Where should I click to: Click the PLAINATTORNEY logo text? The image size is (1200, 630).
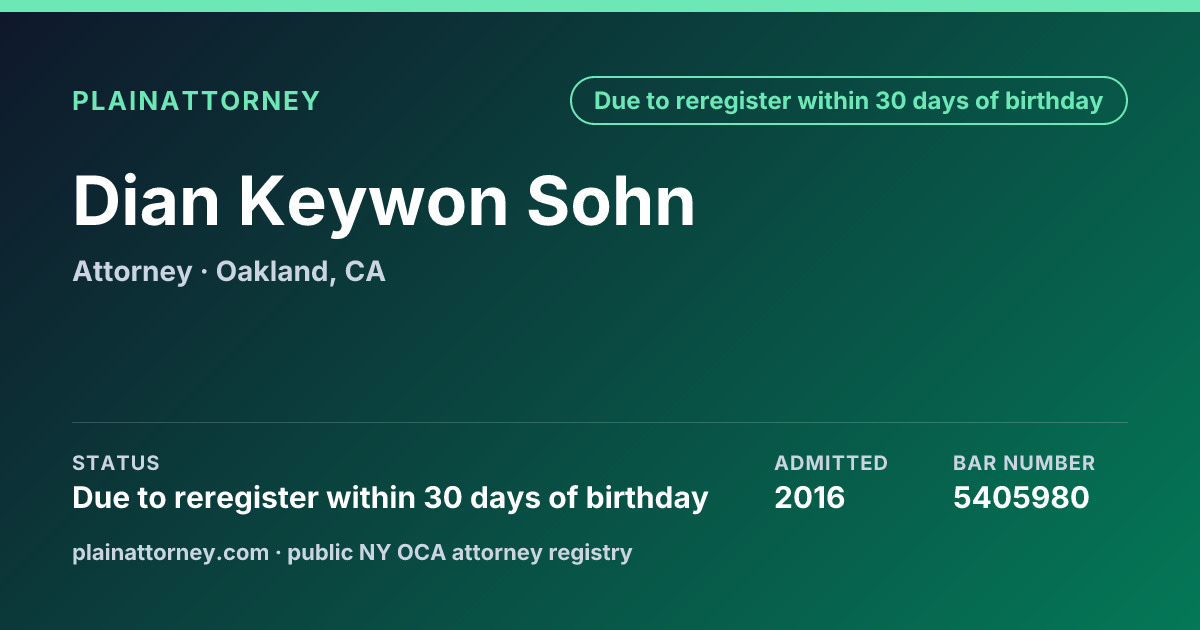point(196,101)
